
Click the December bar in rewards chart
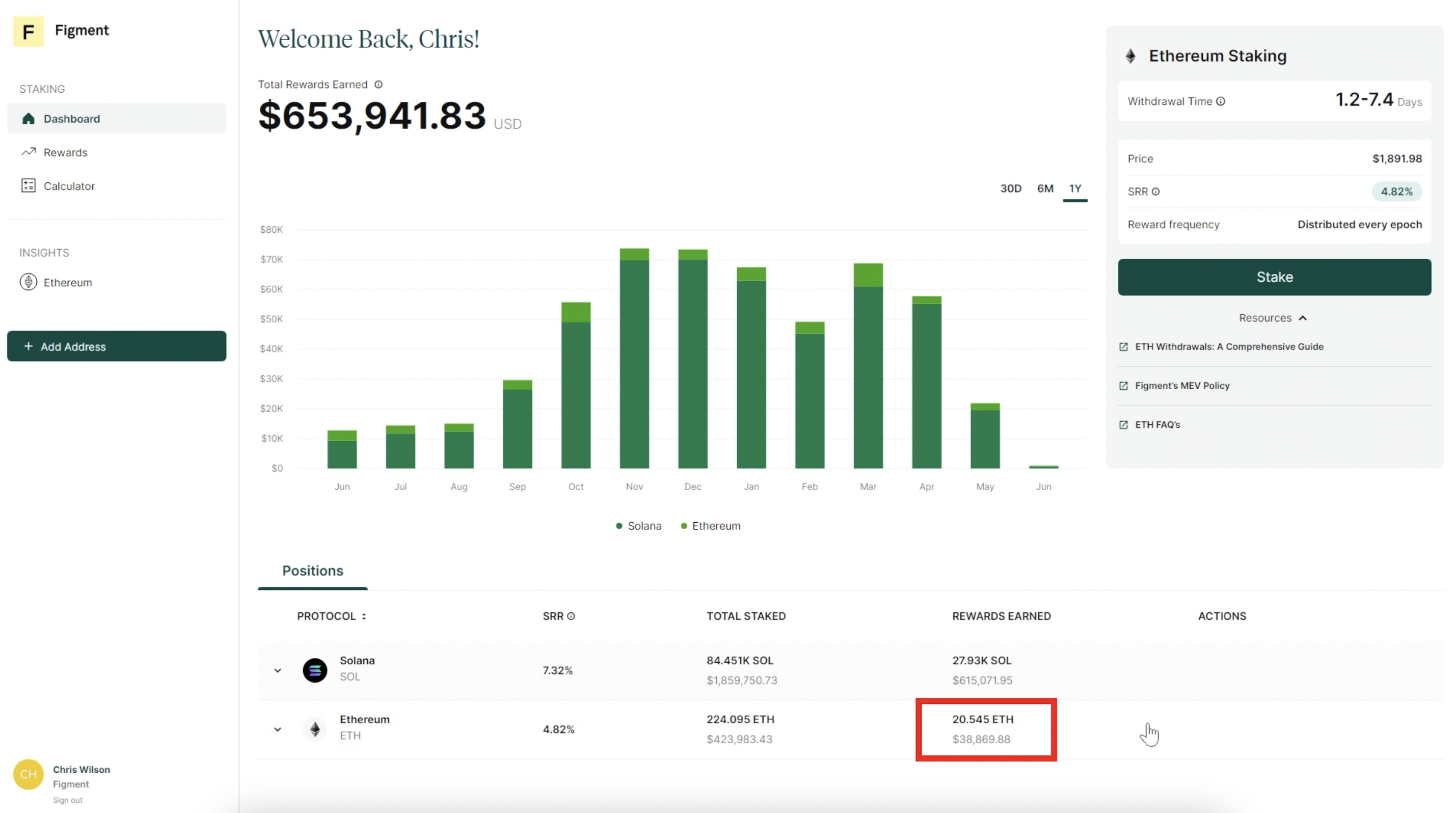(693, 359)
